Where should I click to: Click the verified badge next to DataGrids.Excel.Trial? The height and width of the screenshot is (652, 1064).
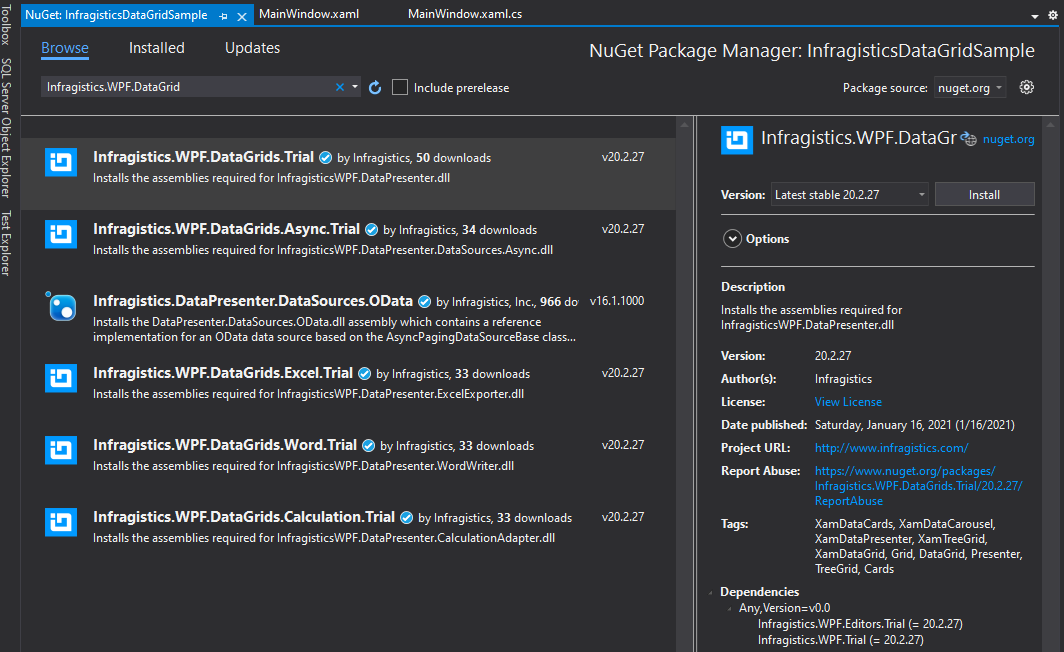coord(364,373)
